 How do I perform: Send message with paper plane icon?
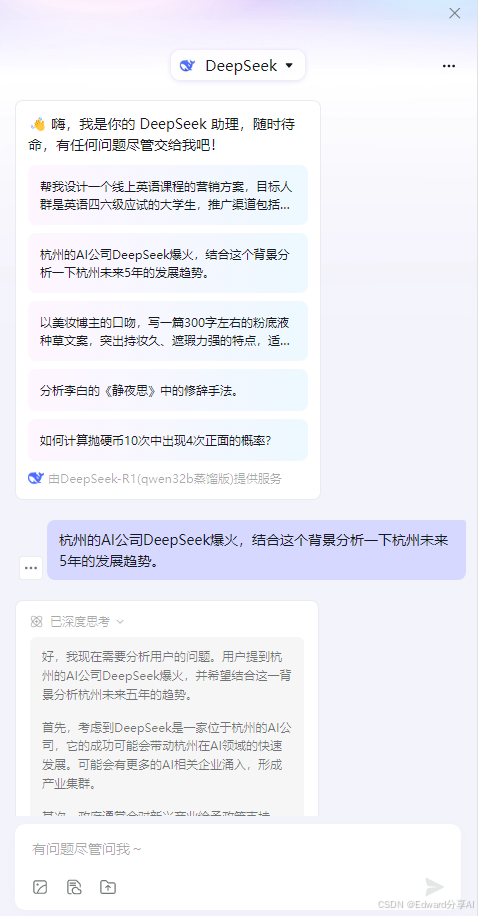(x=434, y=887)
